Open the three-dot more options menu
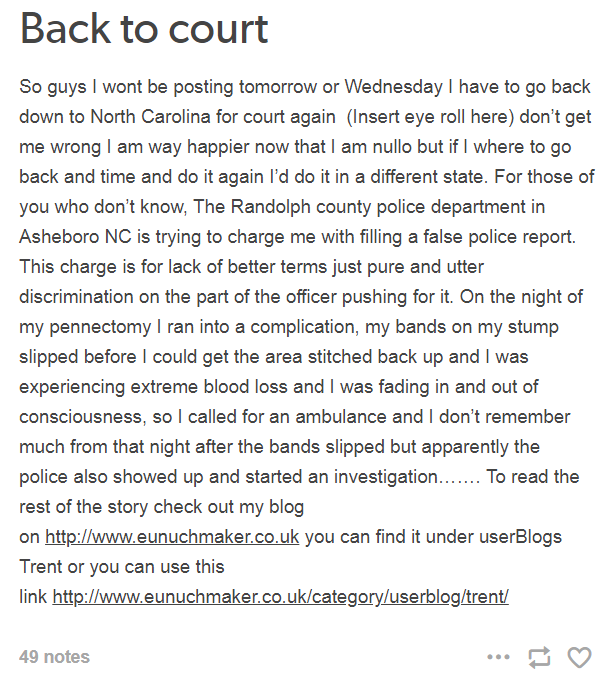The width and height of the screenshot is (602, 684). (x=498, y=657)
